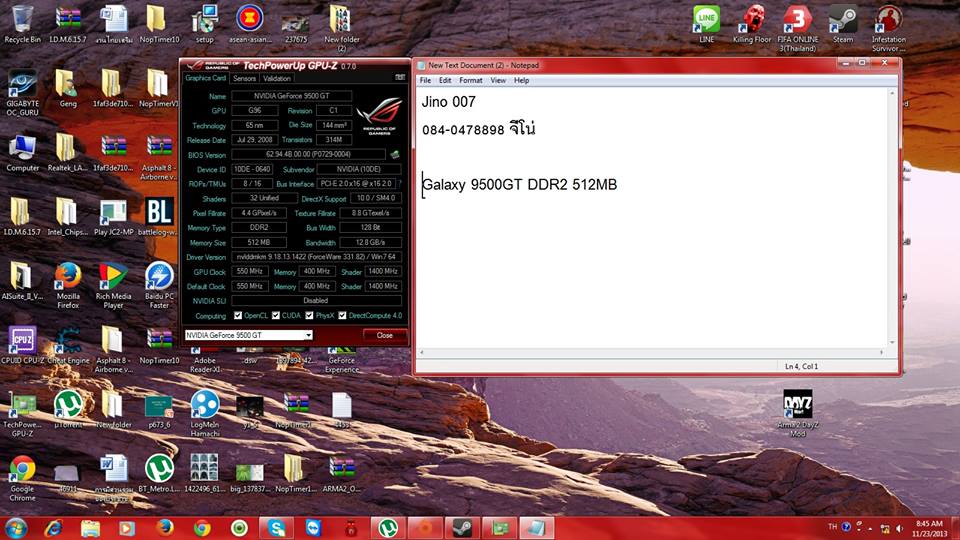Launch Killing Floor desktop shortcut
Screen dimensions: 960x540
[752, 23]
